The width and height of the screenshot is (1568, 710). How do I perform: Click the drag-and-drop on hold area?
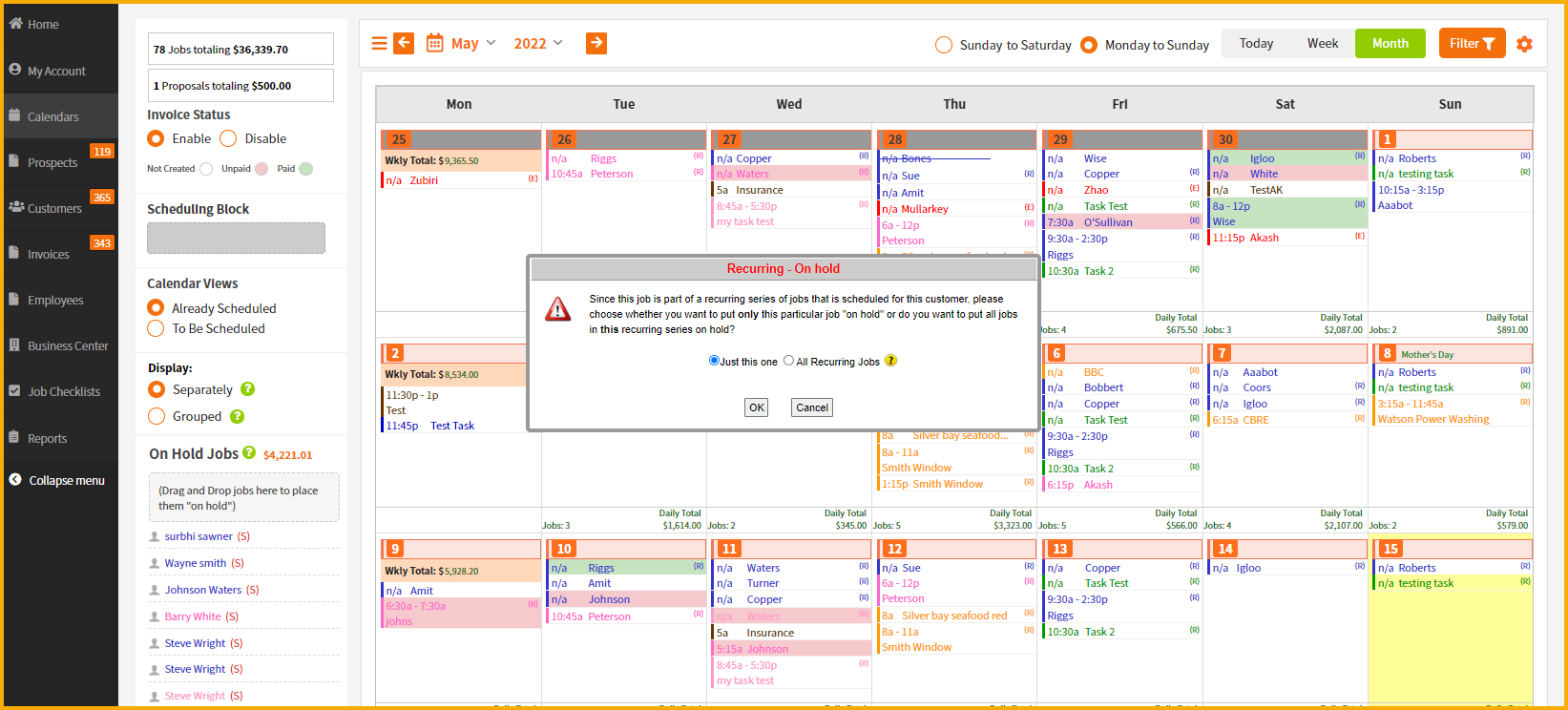(244, 497)
